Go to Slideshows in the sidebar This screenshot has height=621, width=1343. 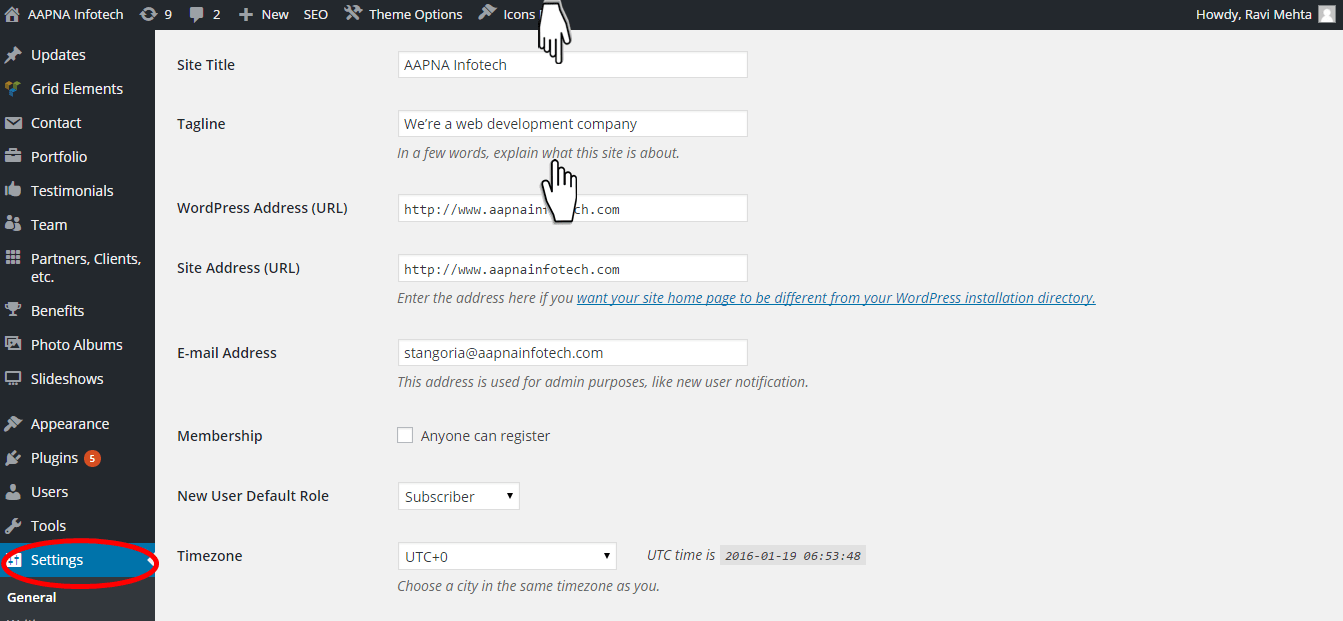[x=67, y=379]
